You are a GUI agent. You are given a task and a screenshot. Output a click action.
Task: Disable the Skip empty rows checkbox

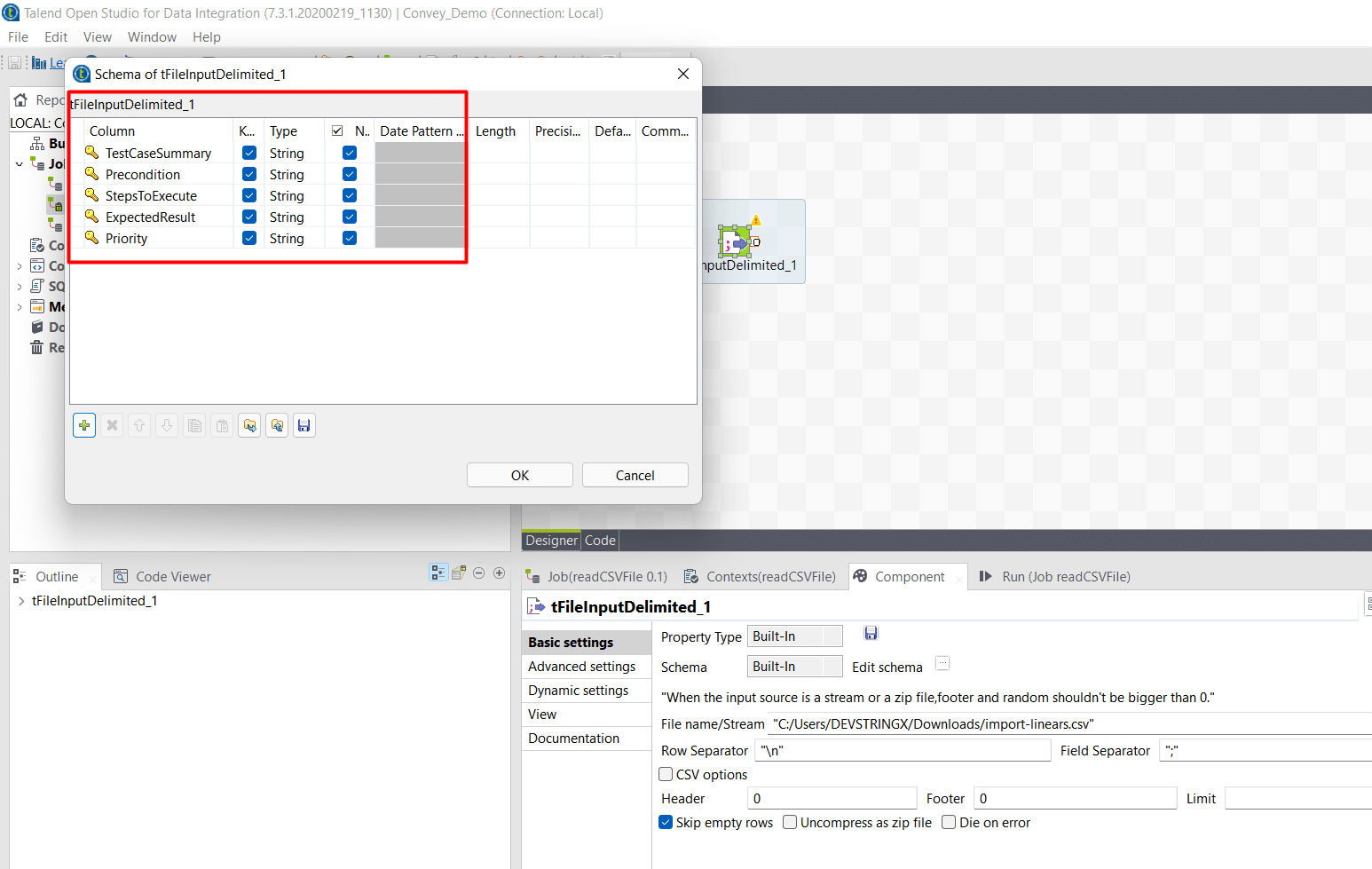pos(666,822)
